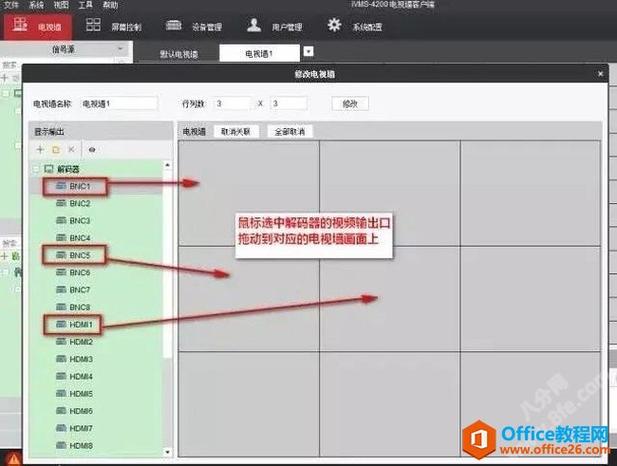
Task: Click the port icon beside HDMI2
Action: coord(61,341)
